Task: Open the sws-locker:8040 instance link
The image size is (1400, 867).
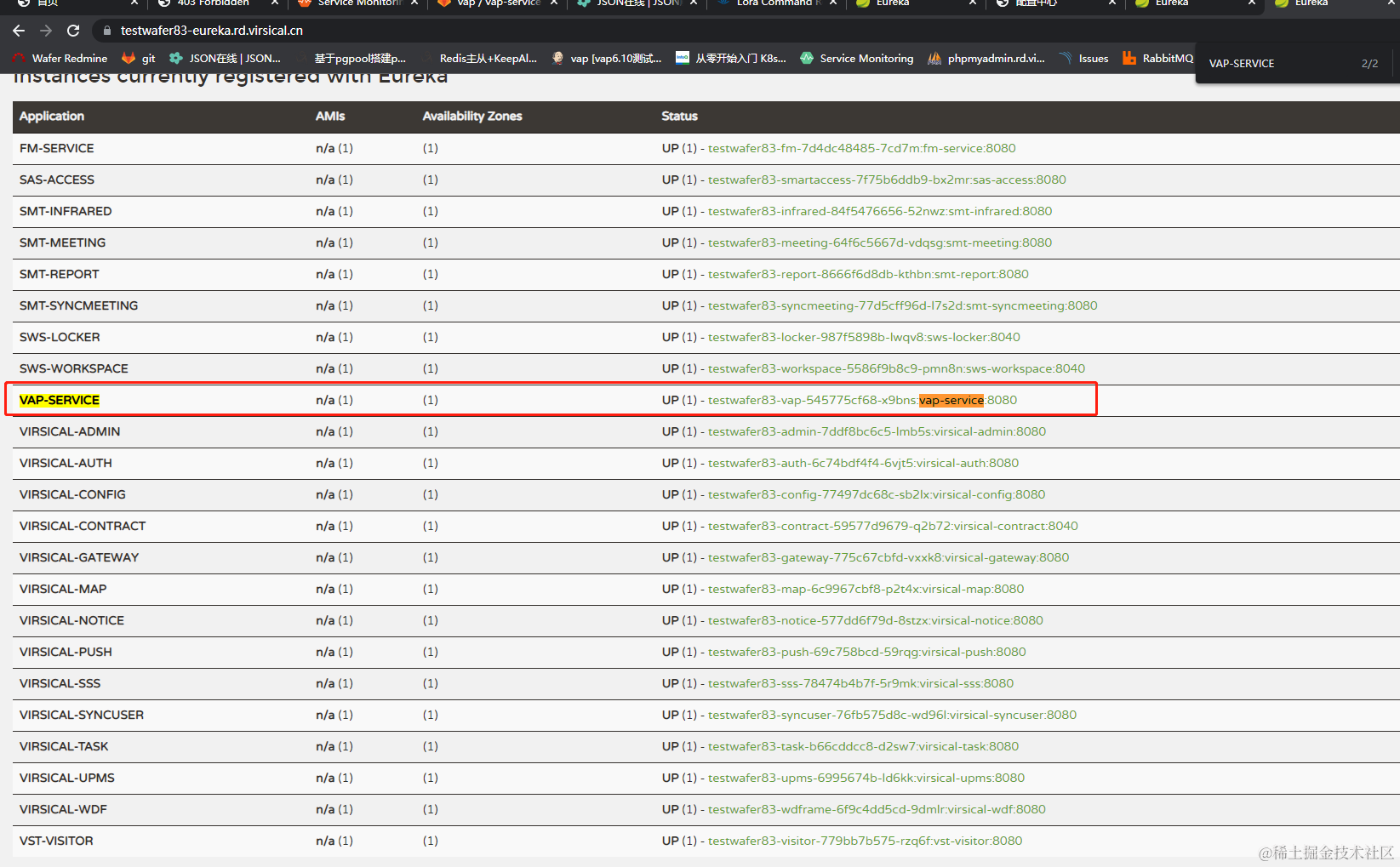Action: click(x=864, y=337)
